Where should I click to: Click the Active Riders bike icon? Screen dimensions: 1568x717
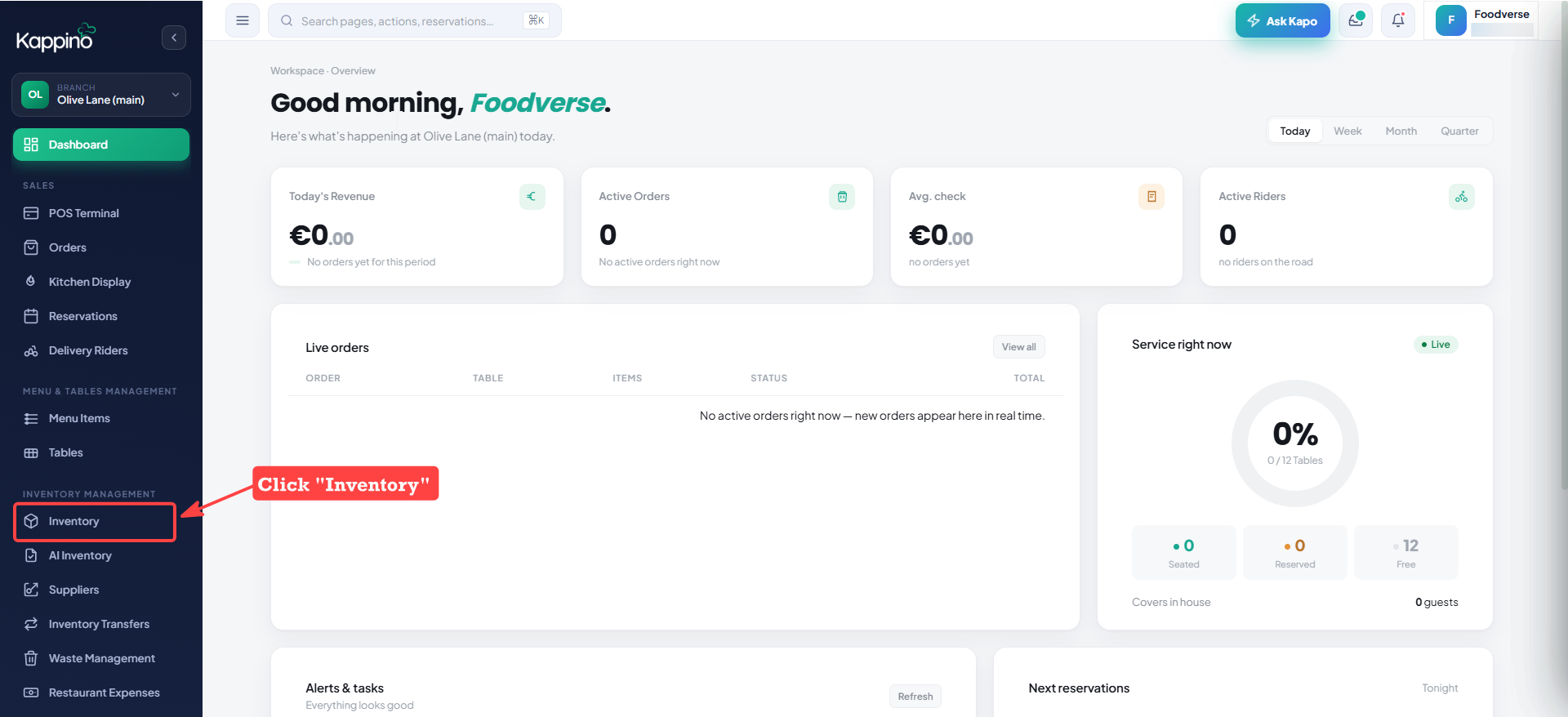pos(1461,197)
